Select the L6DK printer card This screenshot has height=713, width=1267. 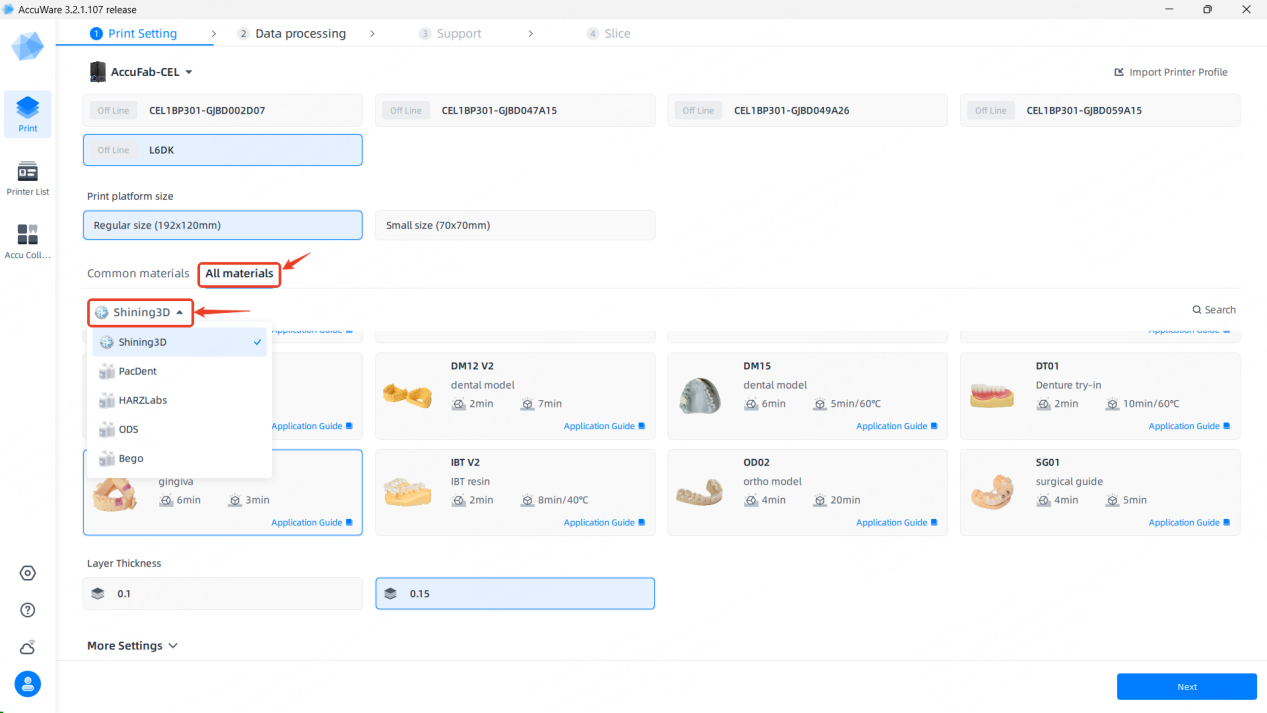[223, 150]
